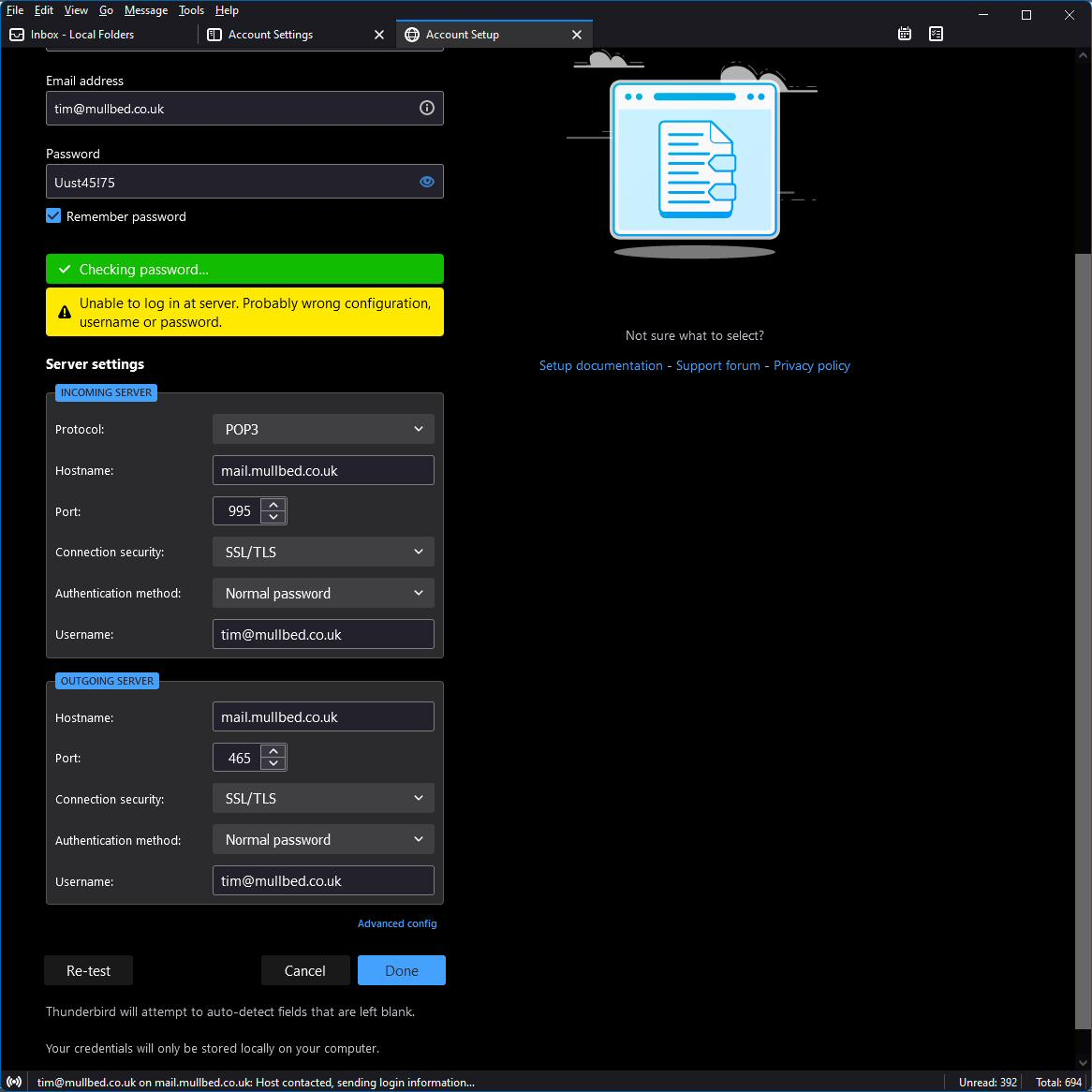Decrease incoming port number

(273, 518)
